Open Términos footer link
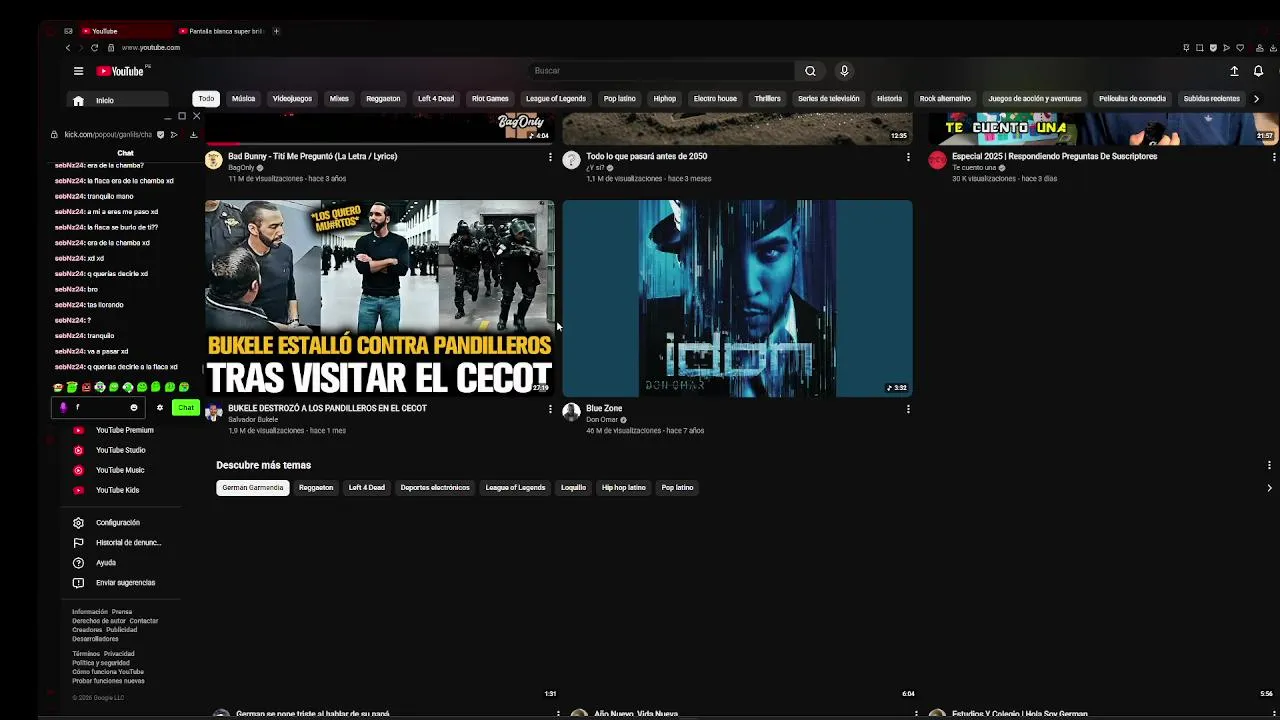1280x720 pixels. click(85, 654)
